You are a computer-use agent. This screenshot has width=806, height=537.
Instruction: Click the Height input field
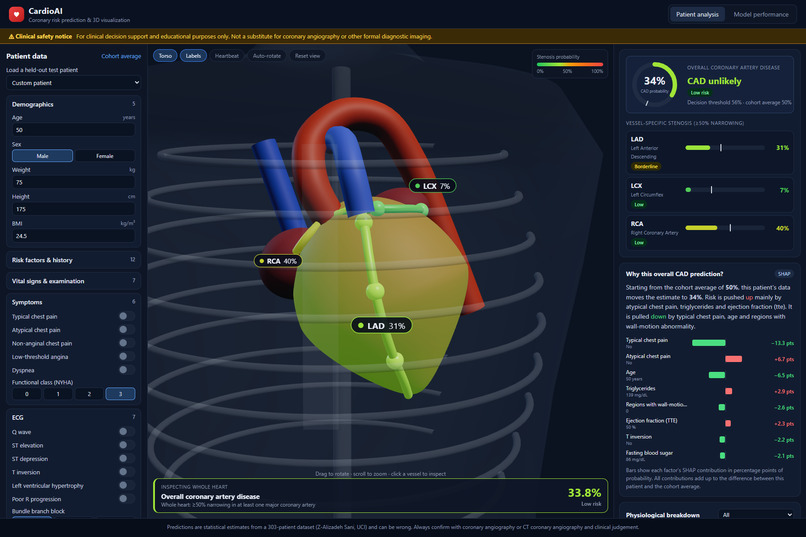click(74, 209)
